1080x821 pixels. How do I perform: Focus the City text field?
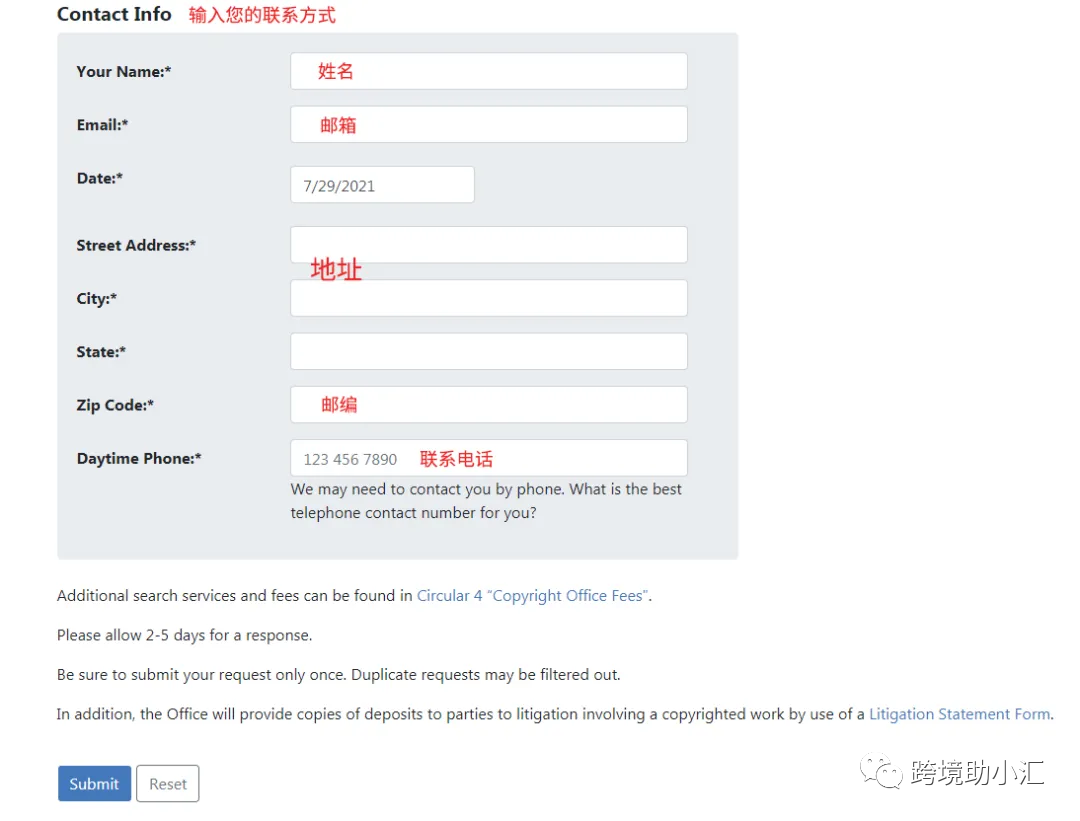(488, 298)
